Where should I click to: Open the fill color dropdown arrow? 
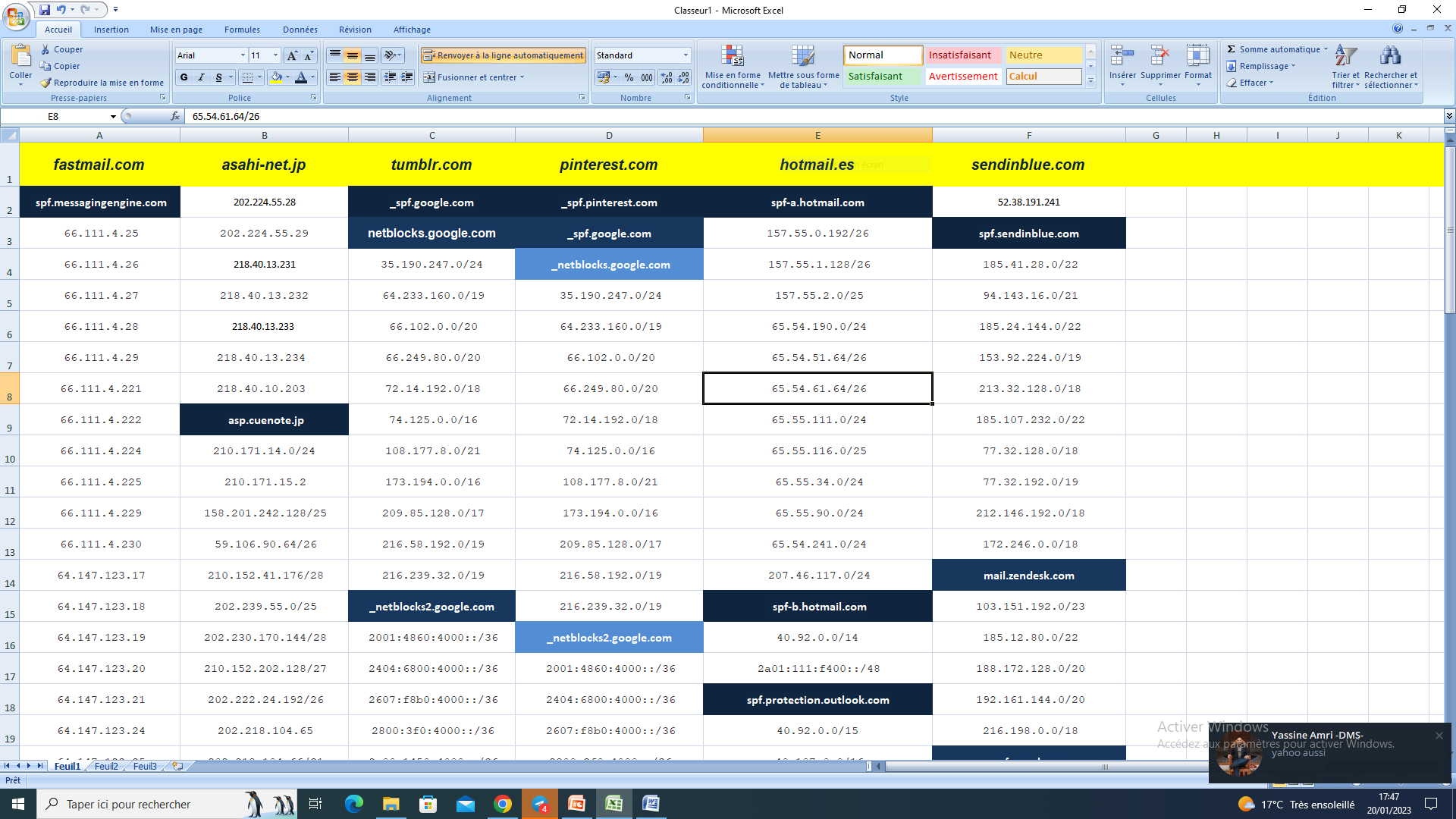pos(288,77)
